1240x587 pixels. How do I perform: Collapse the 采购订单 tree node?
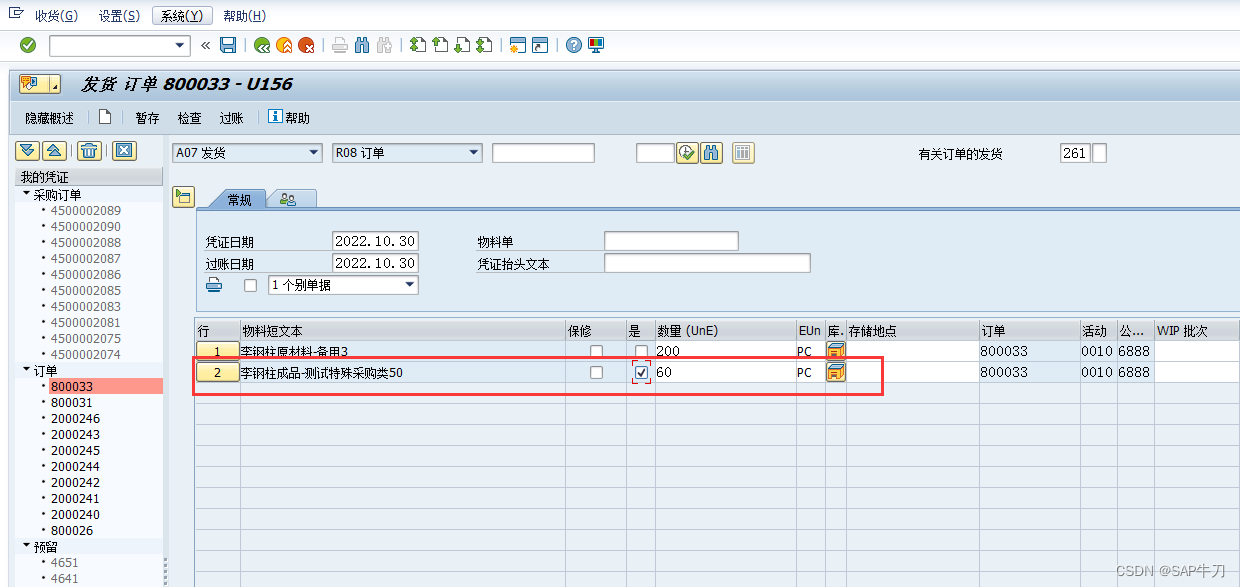27,193
